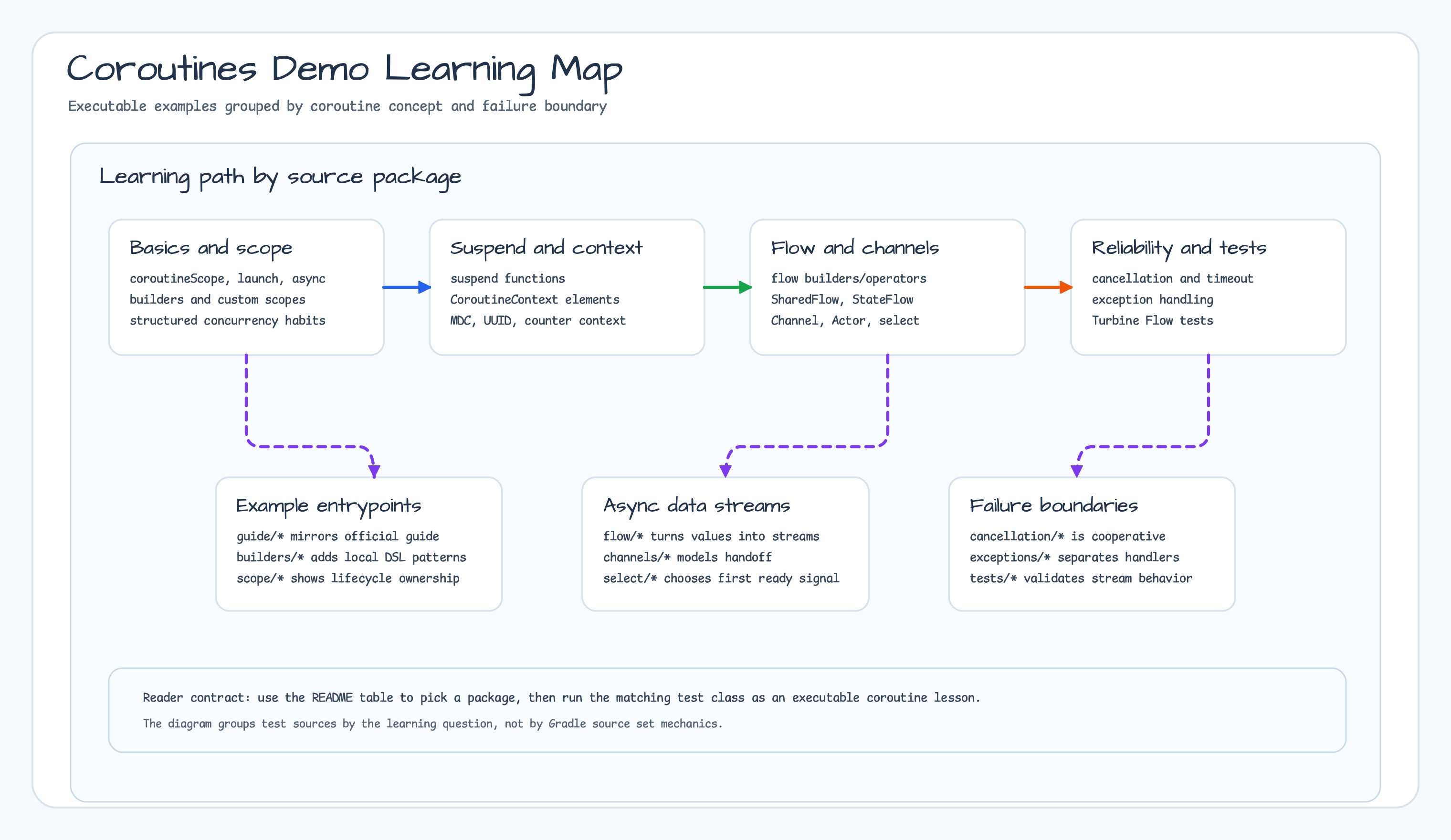
Task: Select the 'Flow and channels' card title
Action: point(855,248)
